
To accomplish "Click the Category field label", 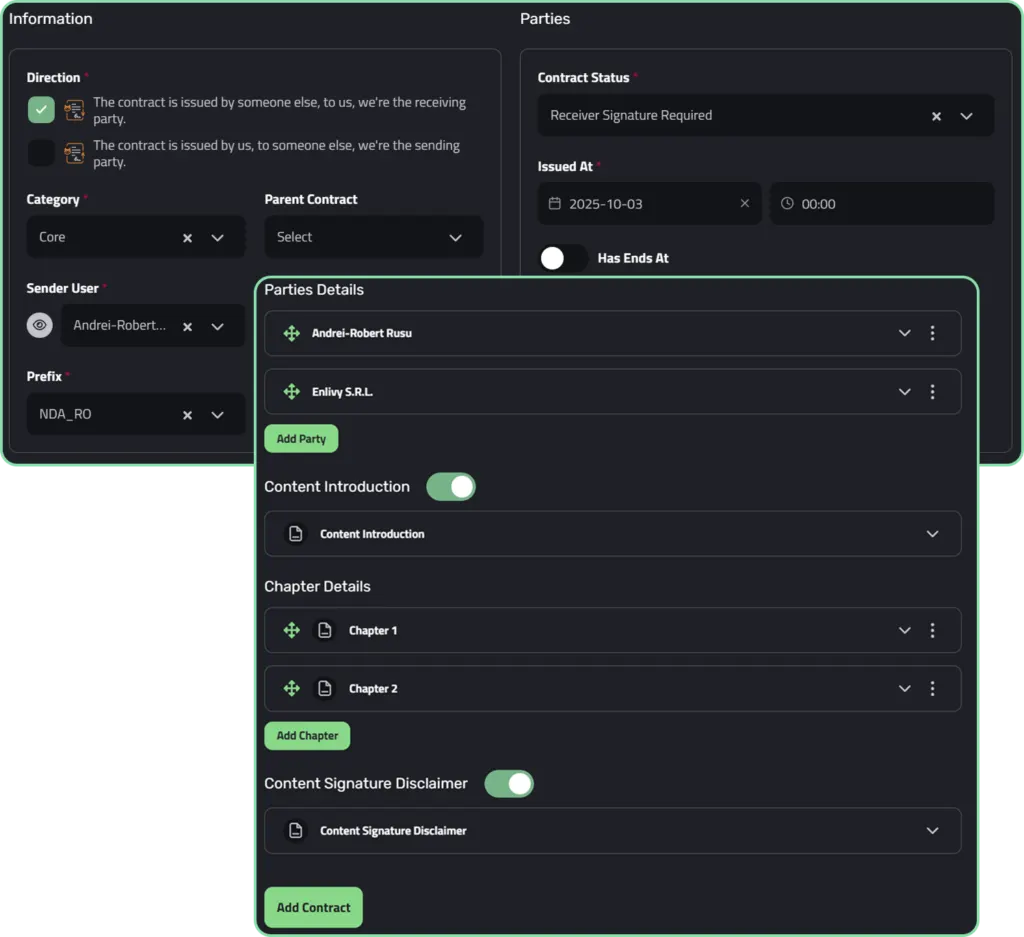I will (x=53, y=199).
